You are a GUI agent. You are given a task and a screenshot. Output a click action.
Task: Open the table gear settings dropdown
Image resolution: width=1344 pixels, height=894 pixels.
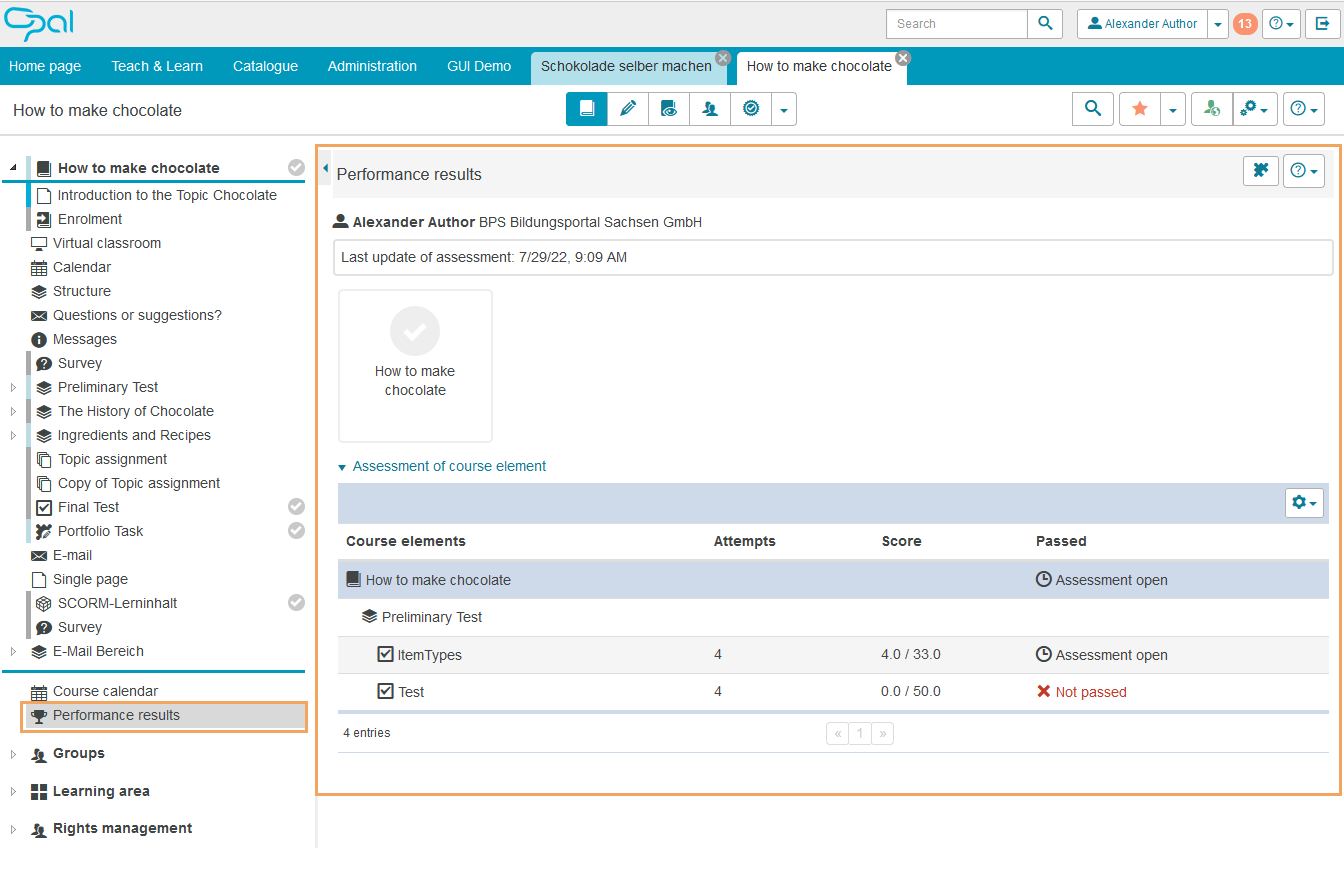pos(1304,503)
